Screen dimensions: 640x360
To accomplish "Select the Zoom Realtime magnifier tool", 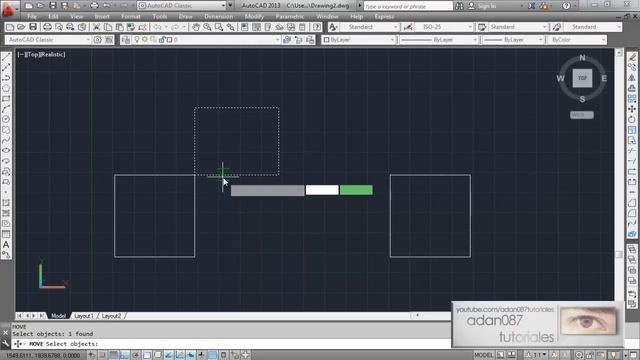I will pyautogui.click(x=207, y=27).
